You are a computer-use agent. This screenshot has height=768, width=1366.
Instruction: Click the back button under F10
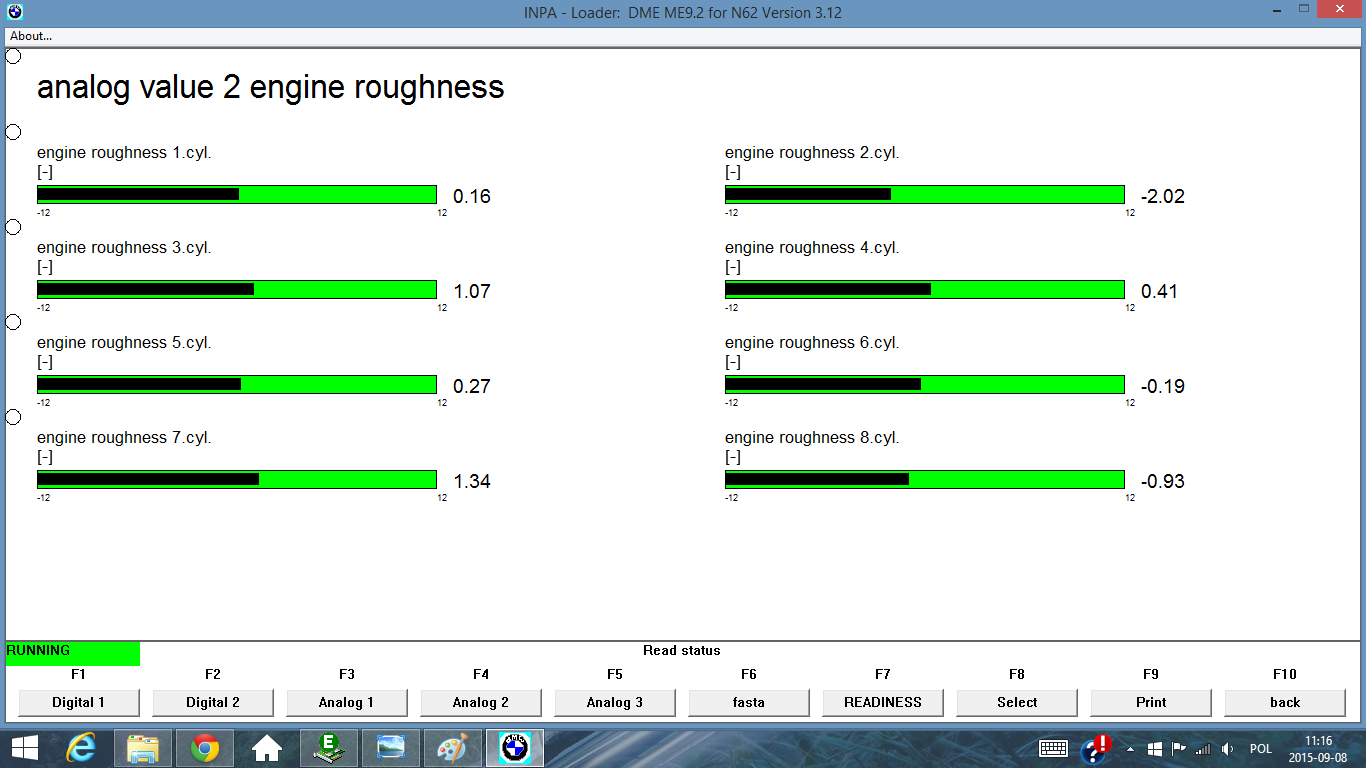coord(1285,702)
